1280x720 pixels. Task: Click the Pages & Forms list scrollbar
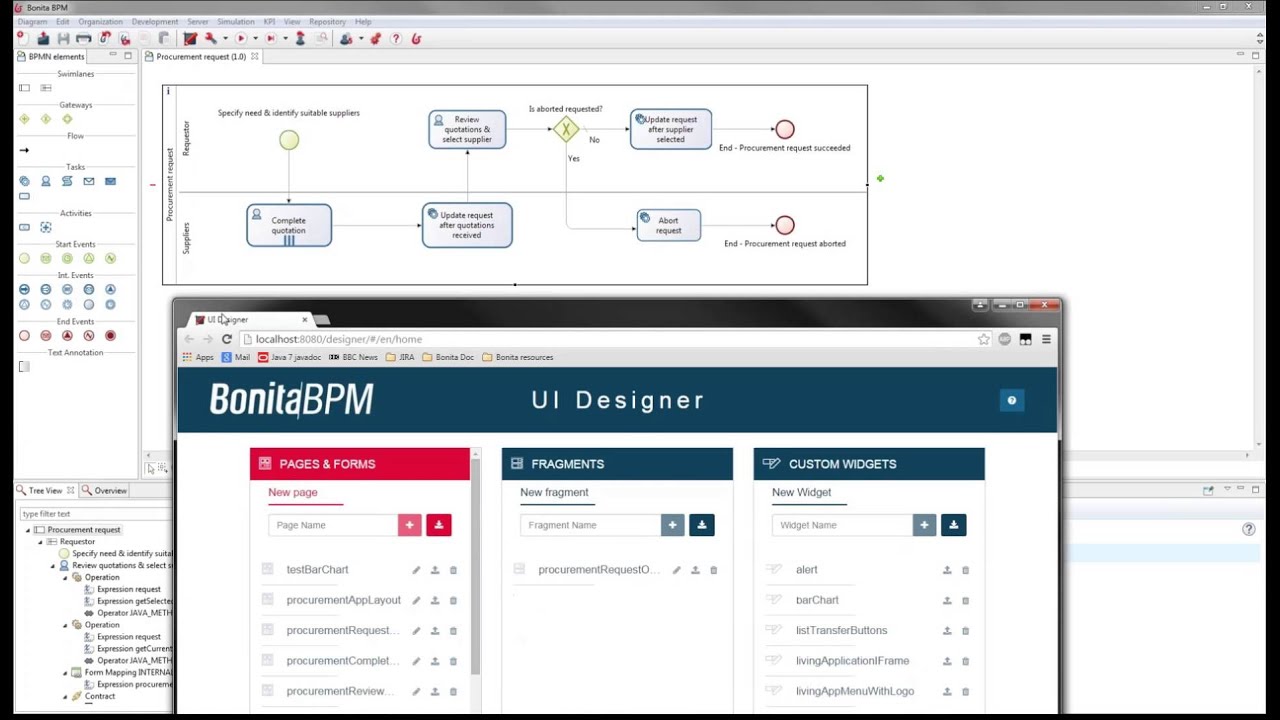click(x=476, y=565)
